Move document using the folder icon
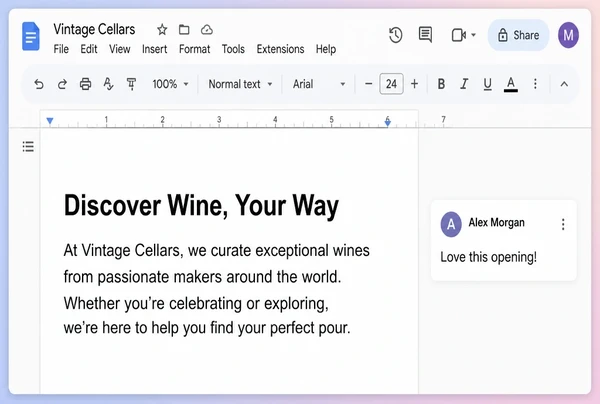 (x=184, y=29)
